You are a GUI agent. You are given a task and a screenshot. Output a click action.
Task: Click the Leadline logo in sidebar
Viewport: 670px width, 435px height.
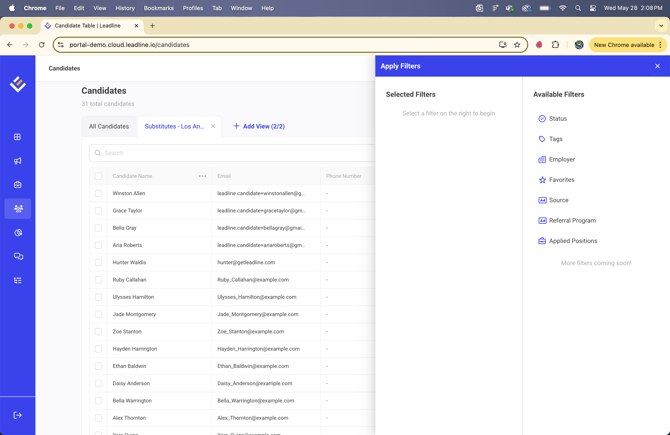pos(18,84)
